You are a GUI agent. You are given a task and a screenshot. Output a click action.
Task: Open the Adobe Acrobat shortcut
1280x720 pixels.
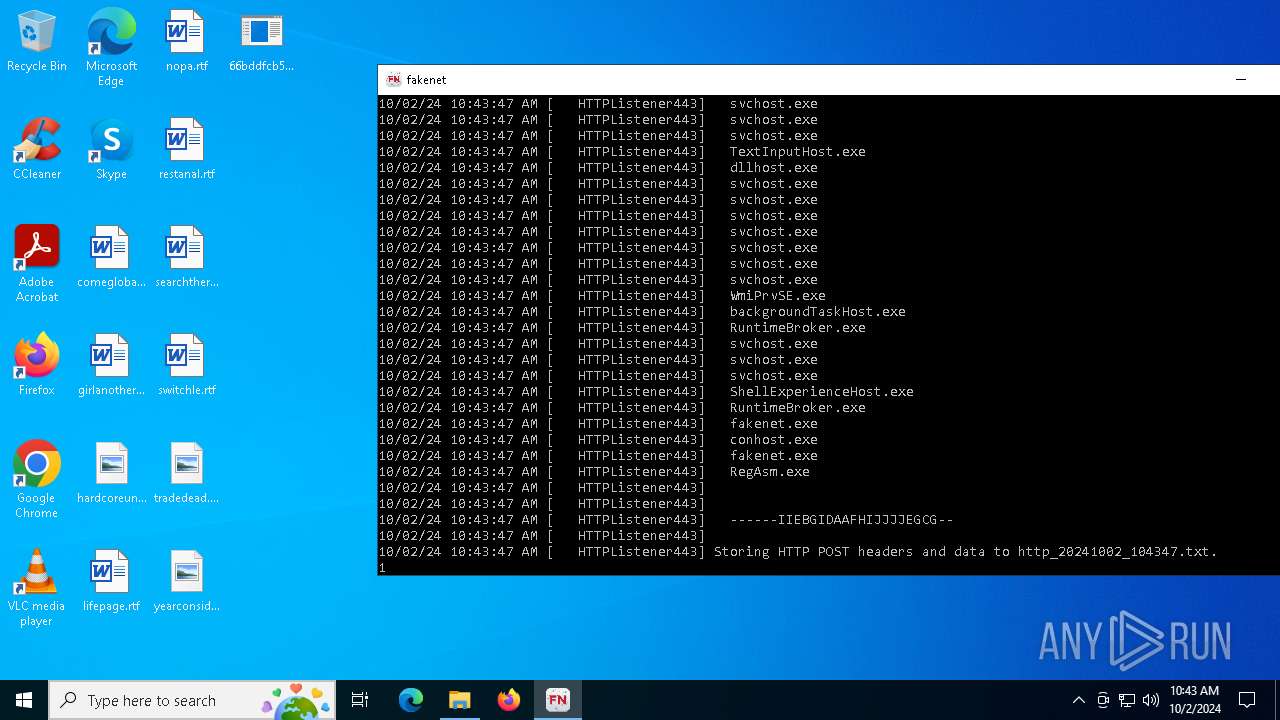pyautogui.click(x=37, y=264)
